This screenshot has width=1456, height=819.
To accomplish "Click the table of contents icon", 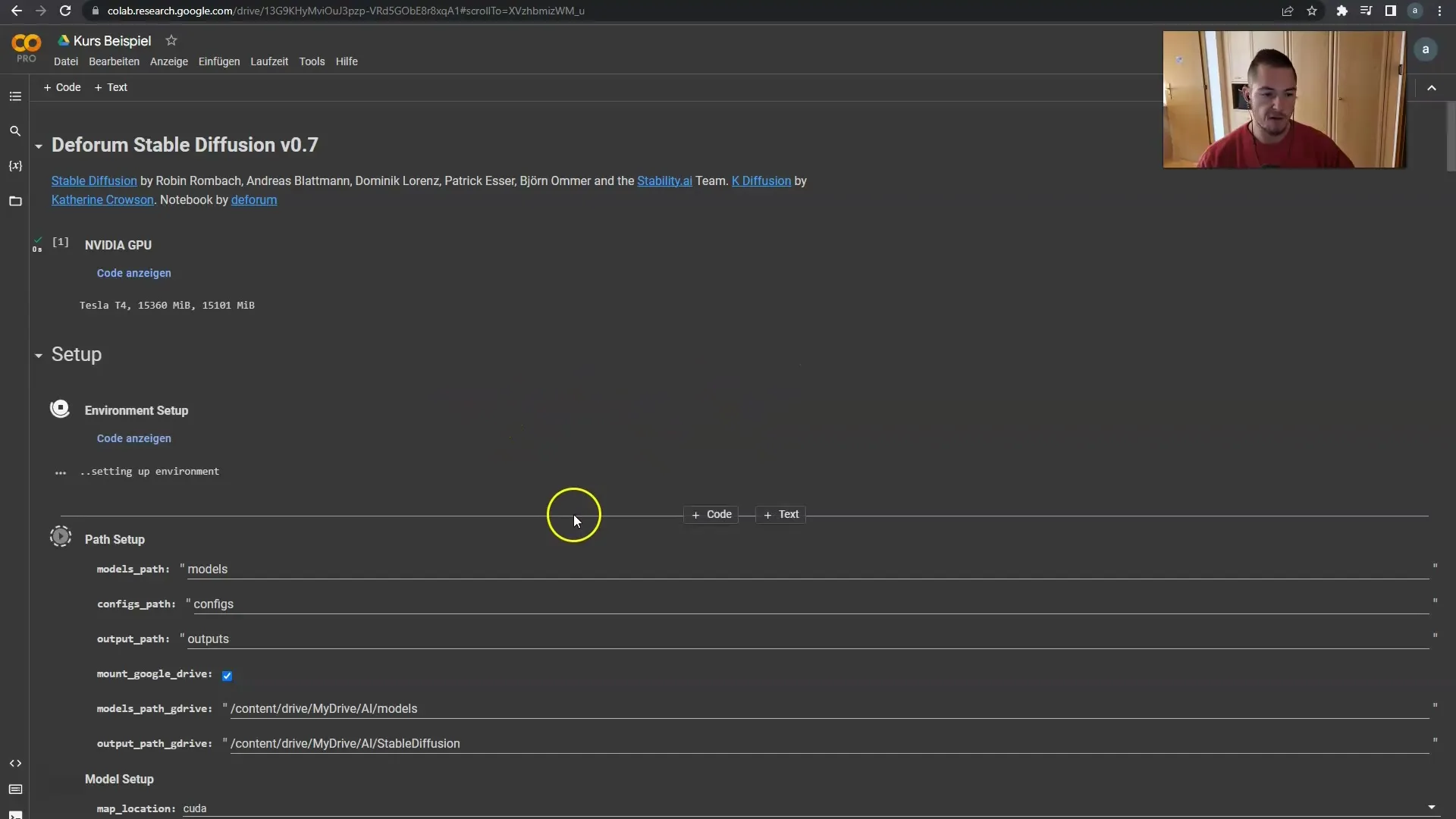I will click(x=14, y=96).
